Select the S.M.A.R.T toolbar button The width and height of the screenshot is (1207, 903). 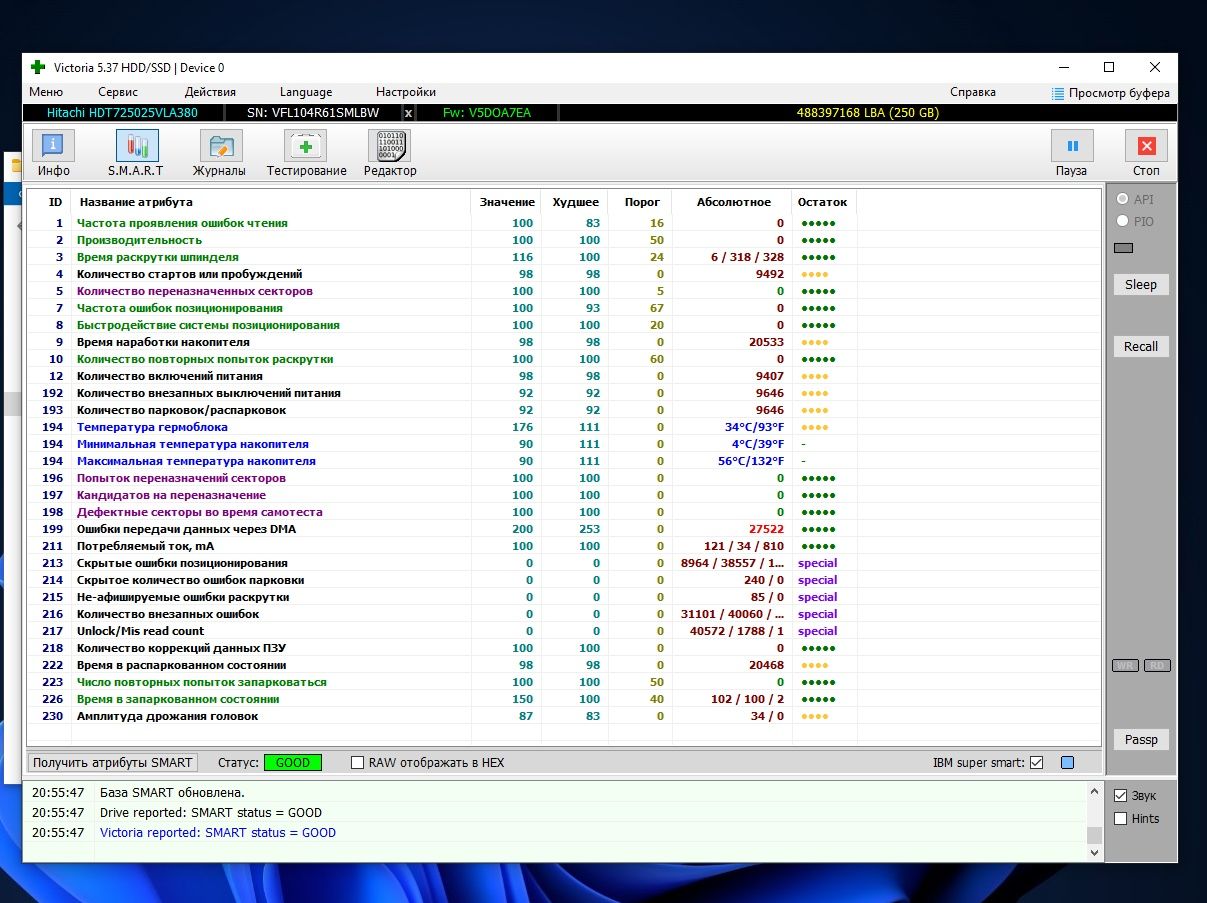136,154
